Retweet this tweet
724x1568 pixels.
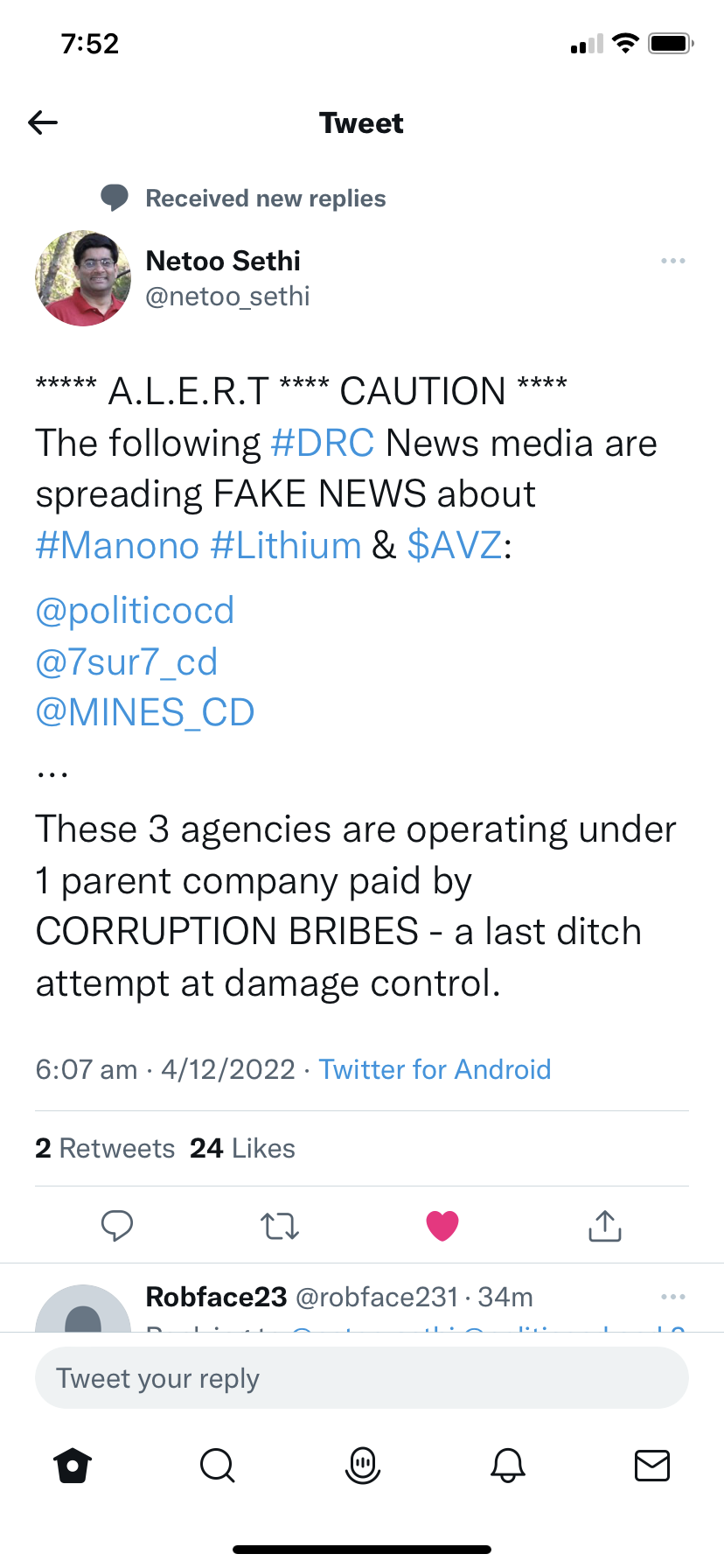[280, 1226]
